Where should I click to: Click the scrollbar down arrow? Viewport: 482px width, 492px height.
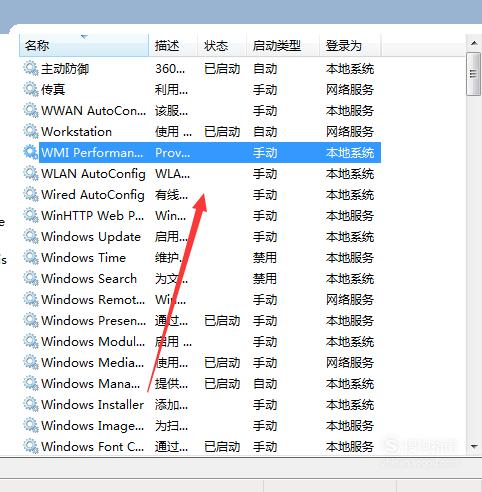[474, 447]
